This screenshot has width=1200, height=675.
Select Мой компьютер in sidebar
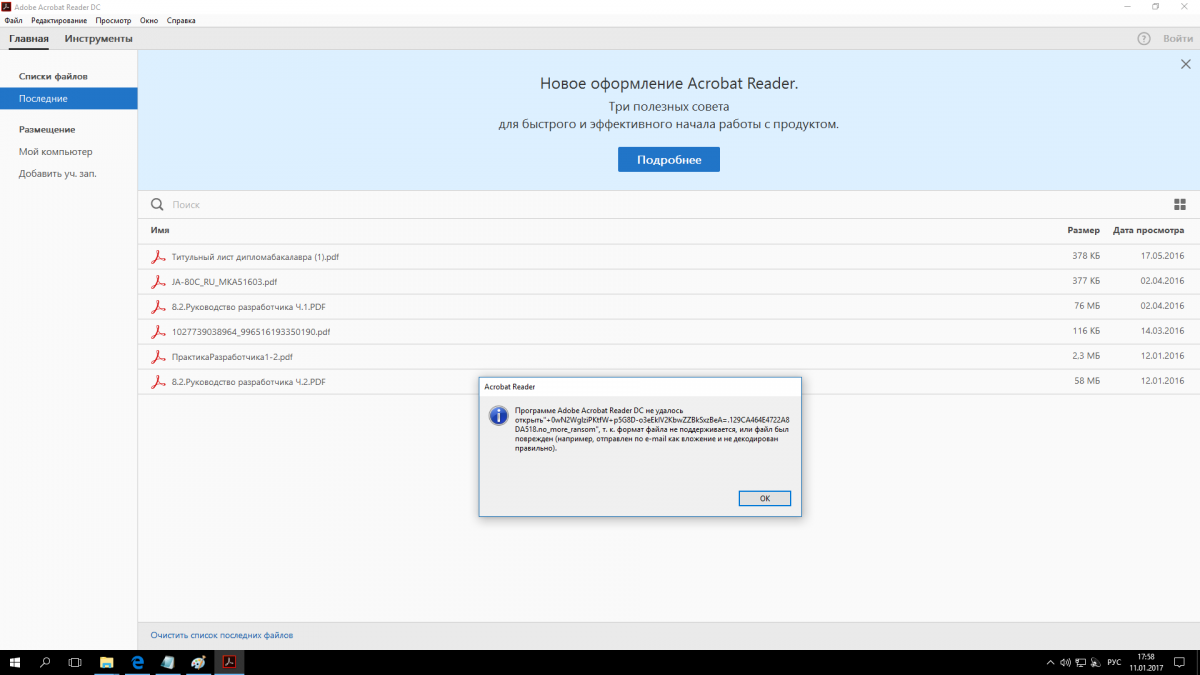(55, 152)
